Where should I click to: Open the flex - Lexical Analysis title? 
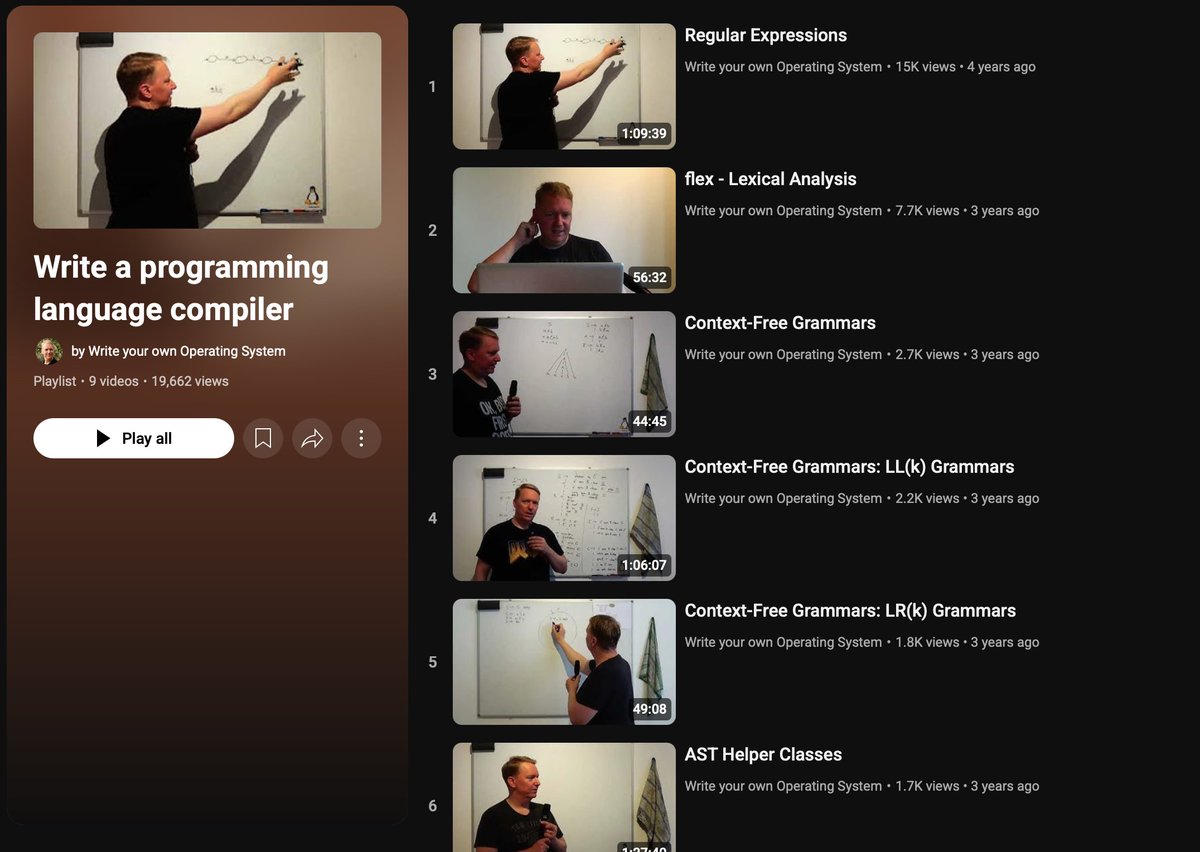(771, 179)
